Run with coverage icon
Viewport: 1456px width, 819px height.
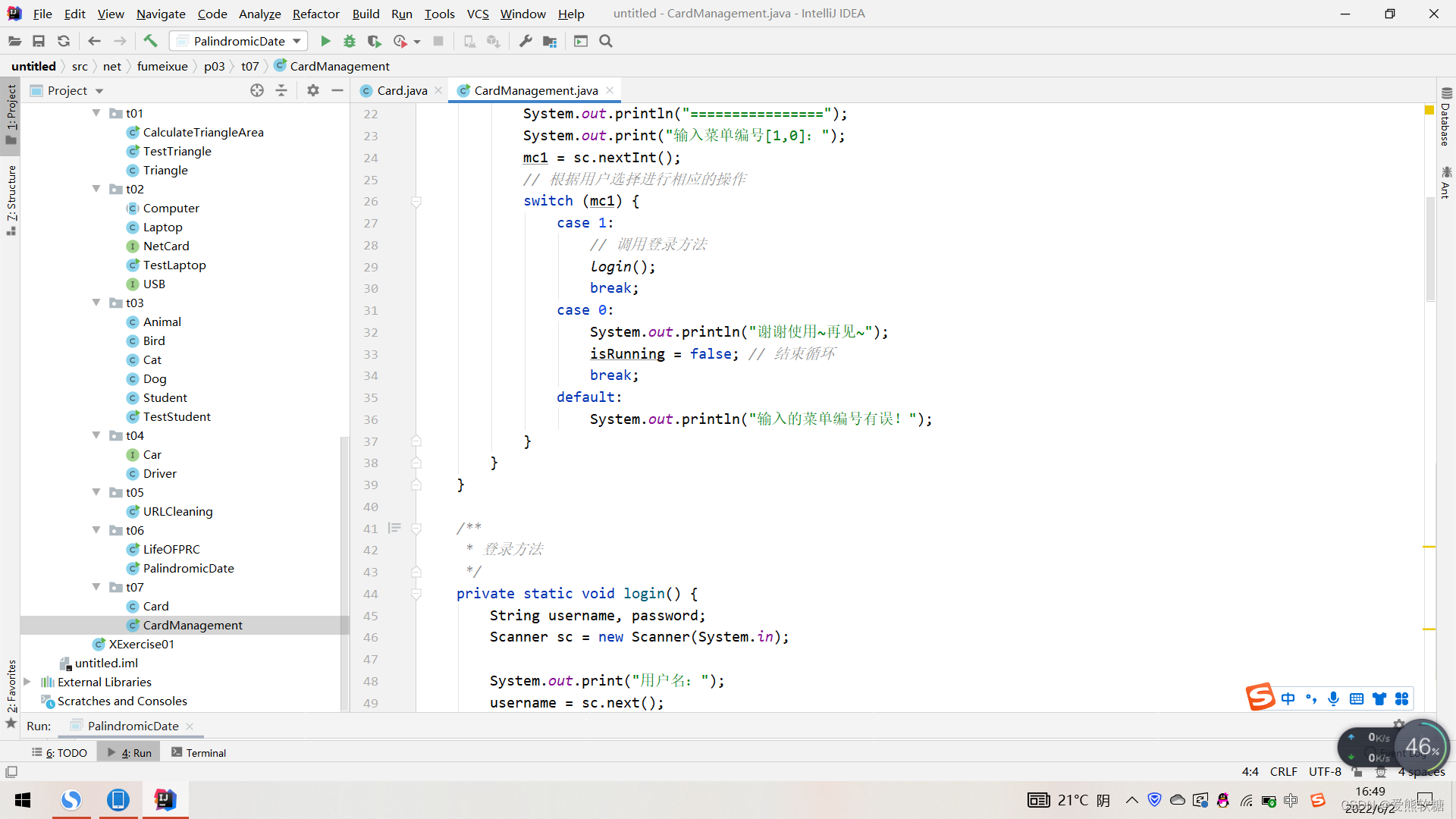pyautogui.click(x=374, y=41)
